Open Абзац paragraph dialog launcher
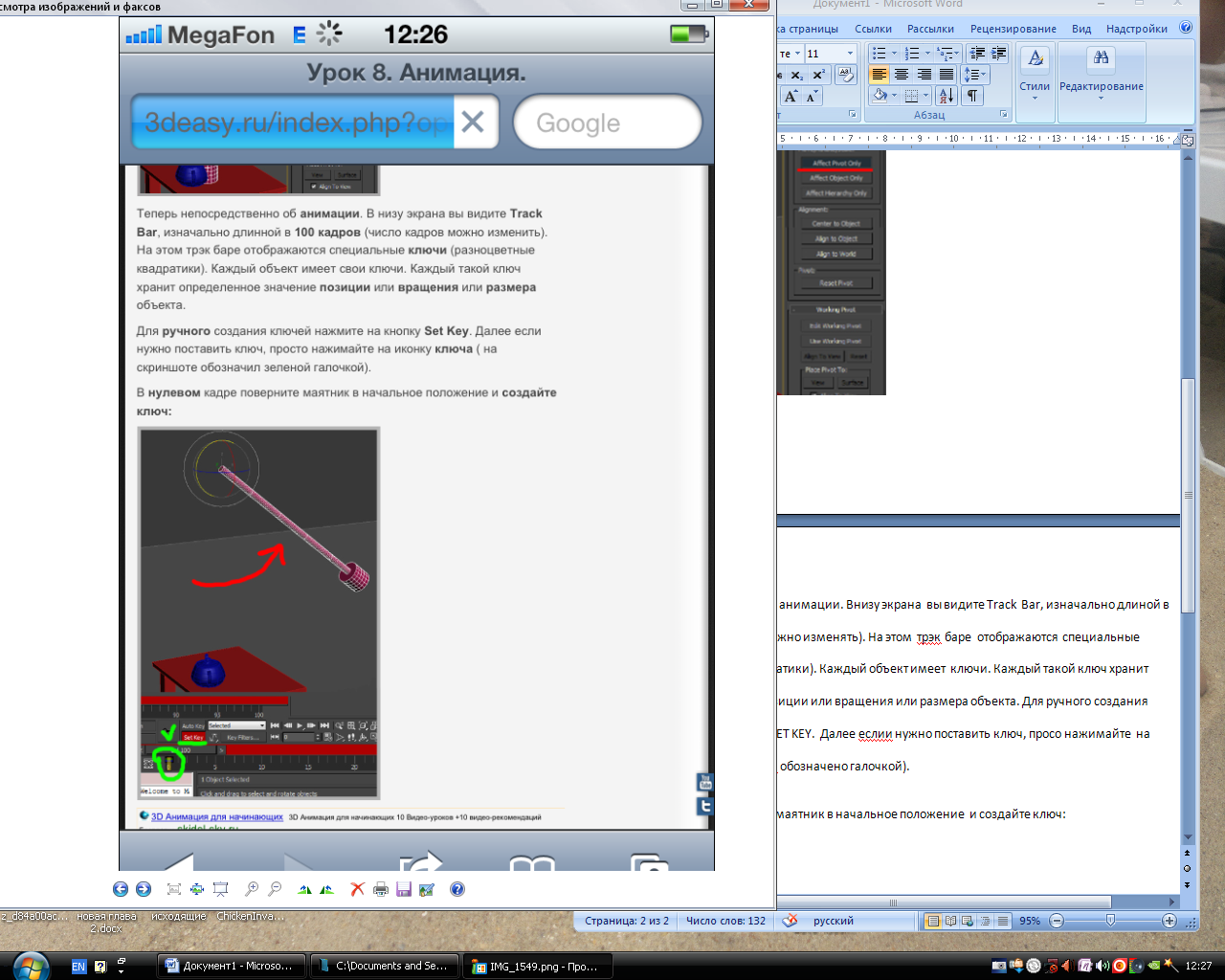The image size is (1225, 980). click(x=1004, y=114)
